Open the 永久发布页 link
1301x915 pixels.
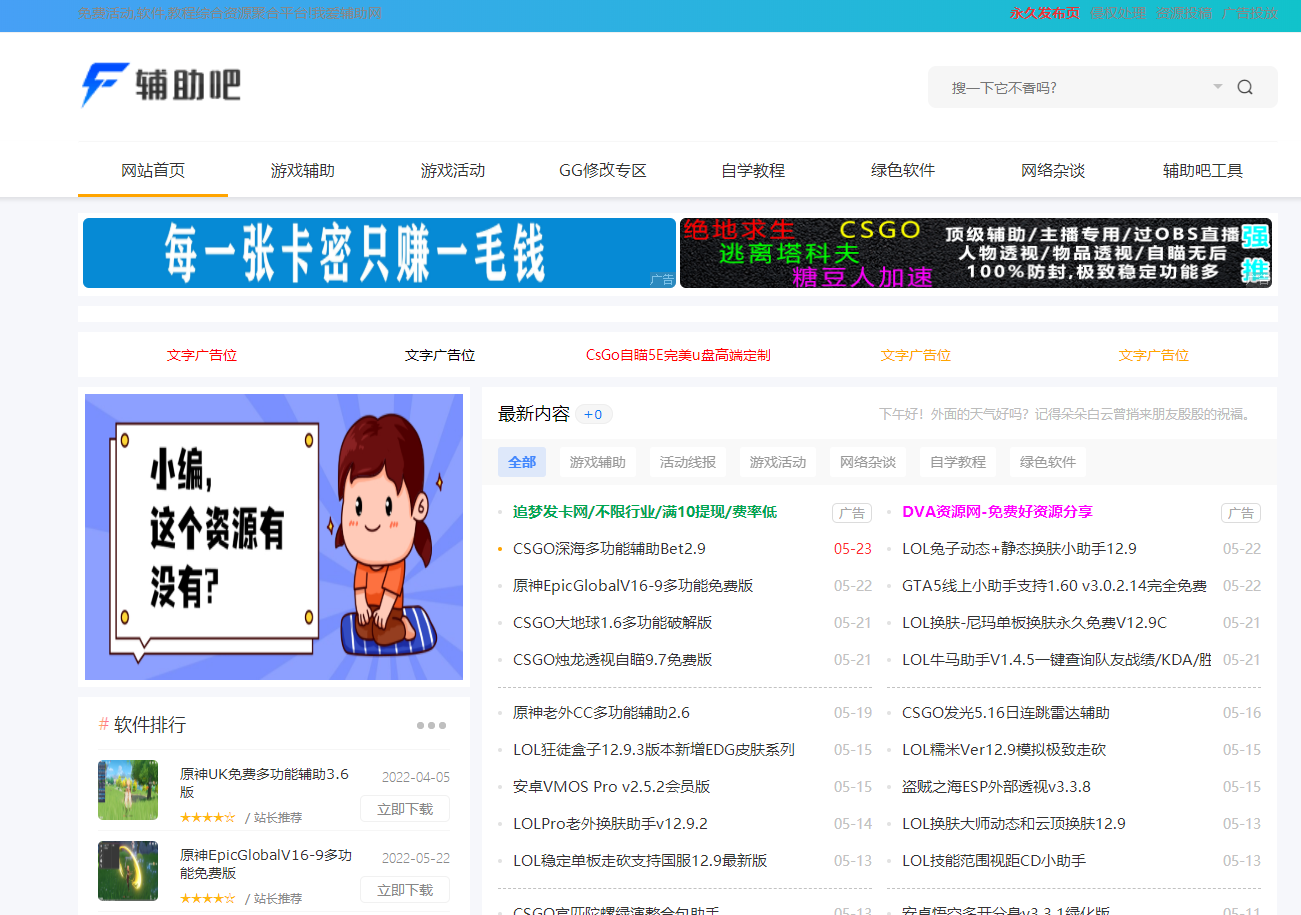(1044, 14)
